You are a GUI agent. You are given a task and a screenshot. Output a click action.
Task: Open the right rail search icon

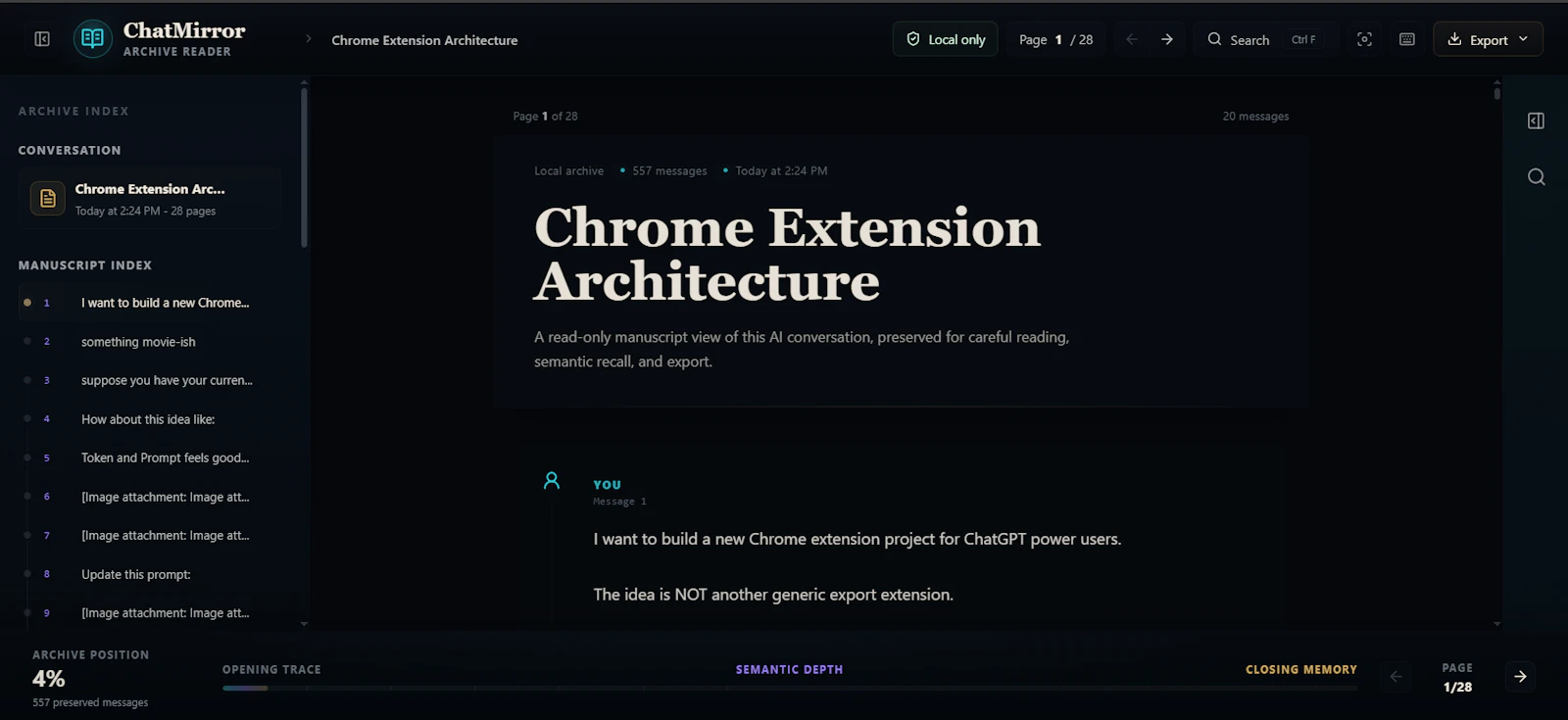pos(1536,176)
